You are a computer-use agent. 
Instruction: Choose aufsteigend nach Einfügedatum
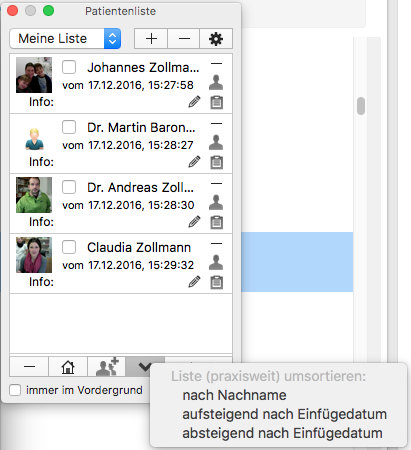tap(285, 414)
